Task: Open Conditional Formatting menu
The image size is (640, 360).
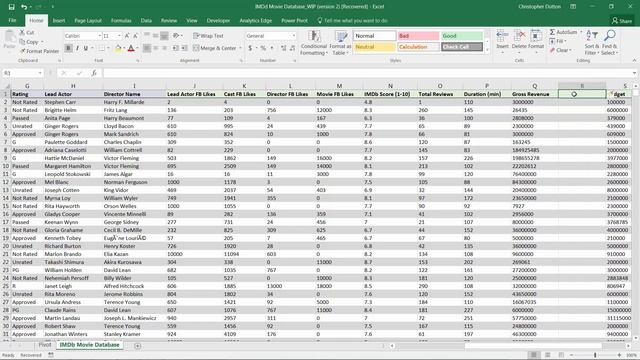Action: coord(313,42)
